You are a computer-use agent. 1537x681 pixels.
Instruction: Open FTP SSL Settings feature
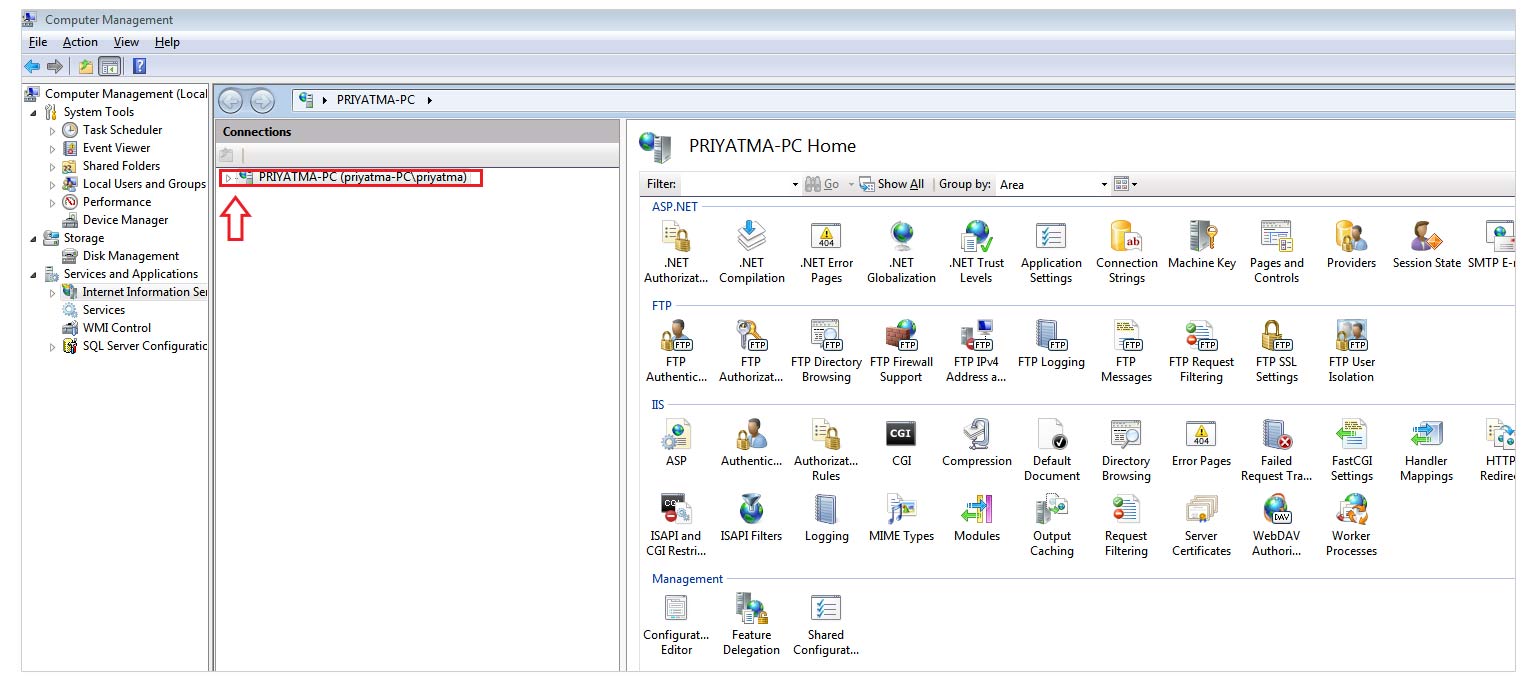pos(1276,351)
